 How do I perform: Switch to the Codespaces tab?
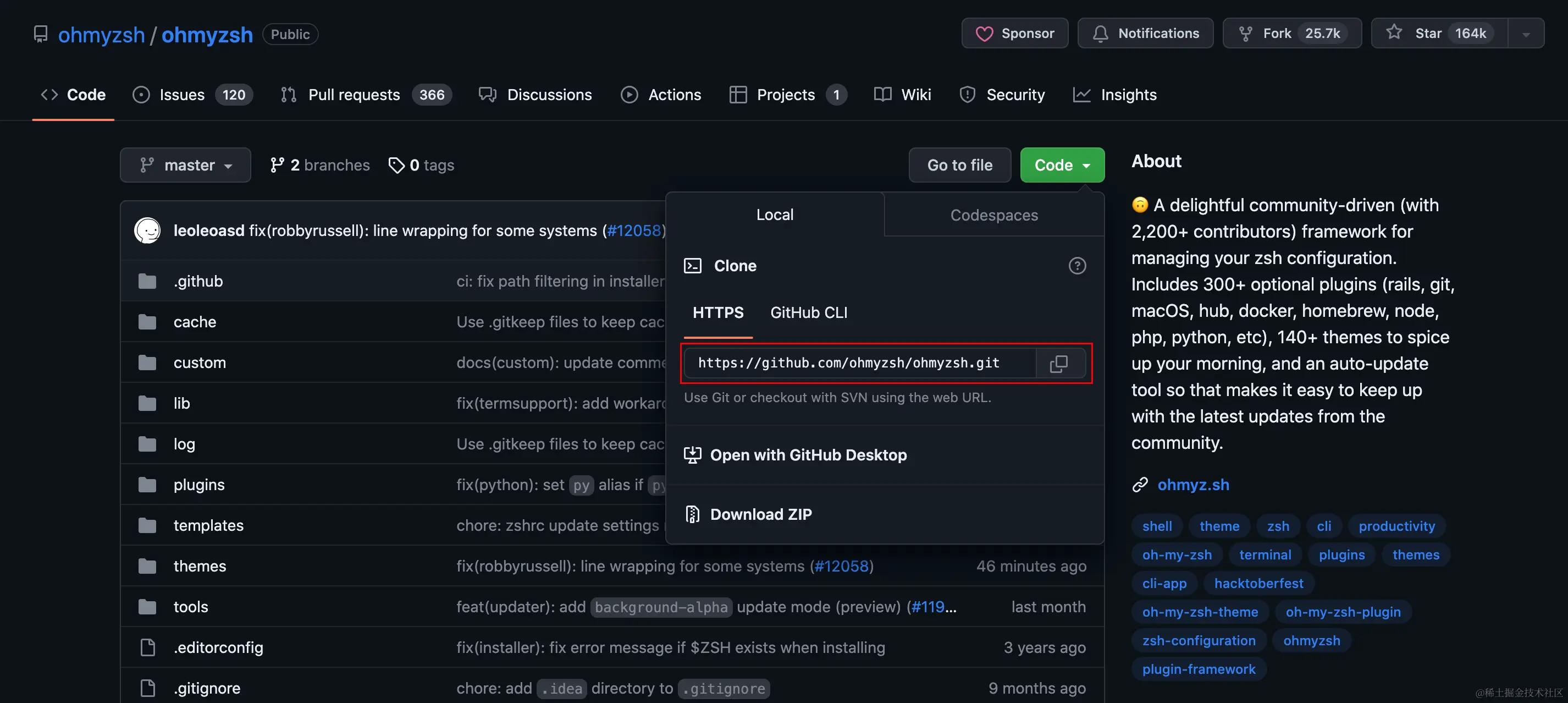pos(993,215)
